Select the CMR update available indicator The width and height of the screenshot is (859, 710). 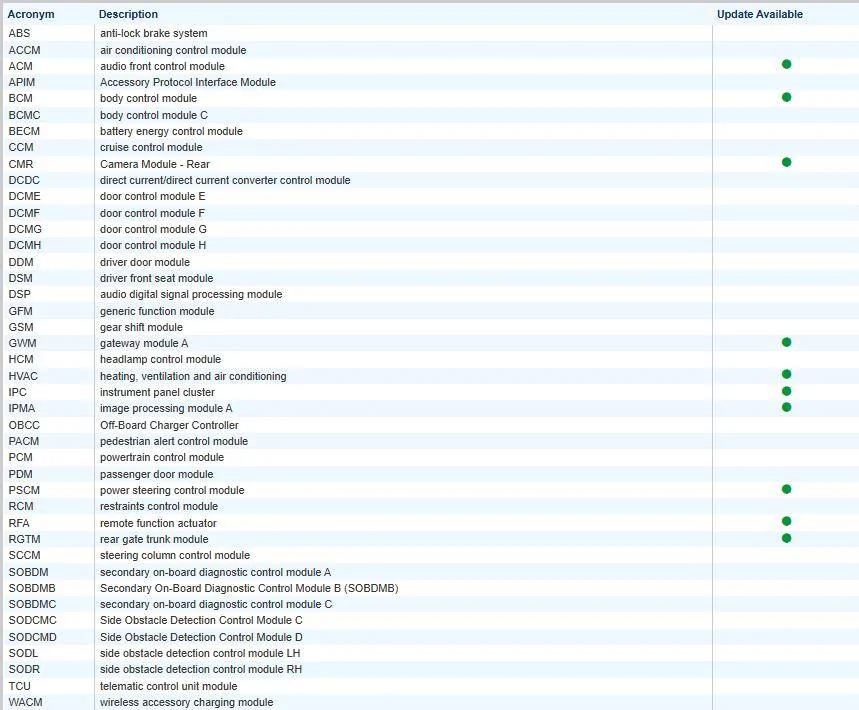(x=786, y=162)
